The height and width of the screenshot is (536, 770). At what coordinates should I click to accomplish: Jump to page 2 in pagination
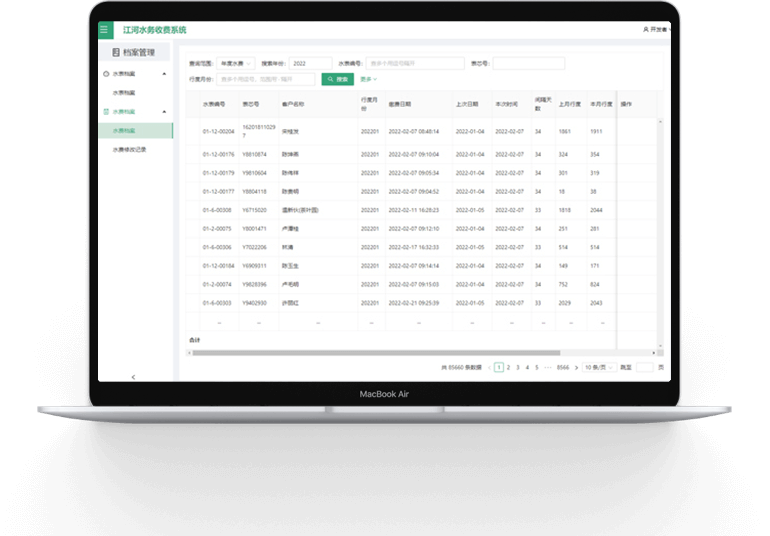coord(508,368)
